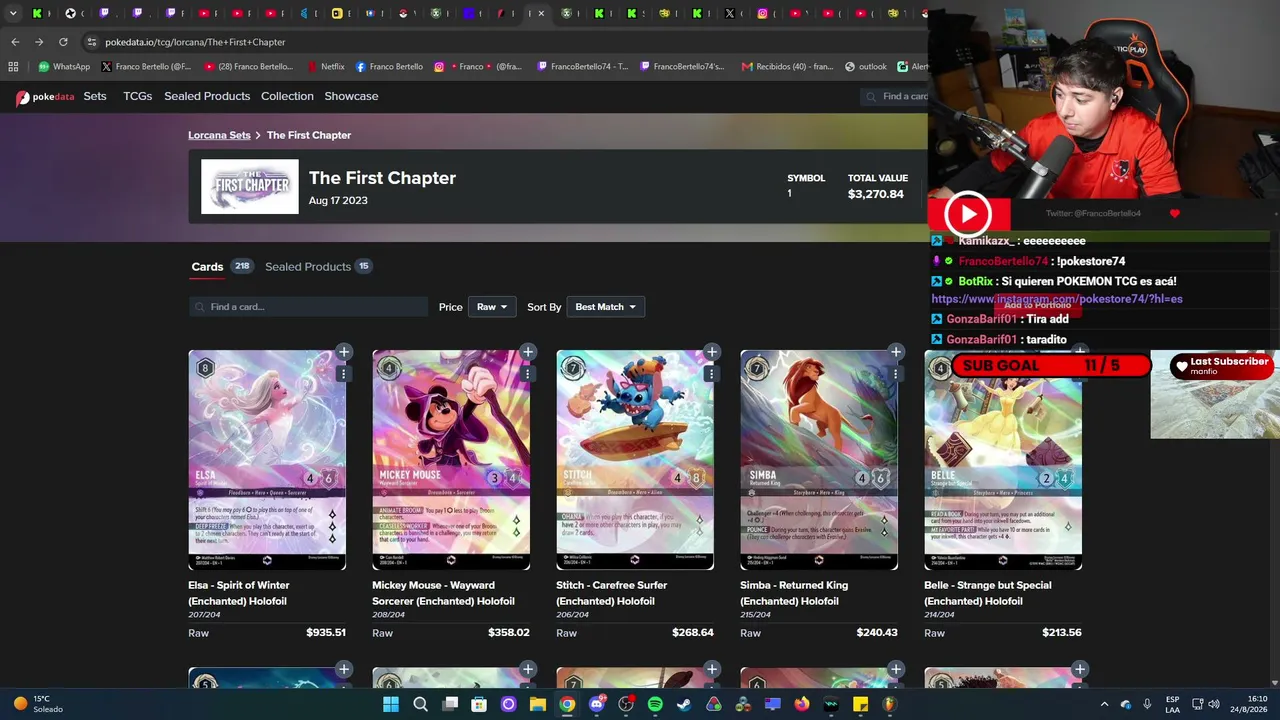Image resolution: width=1280 pixels, height=720 pixels.
Task: Open the Chrome apps grid shortcut
Action: 13,67
